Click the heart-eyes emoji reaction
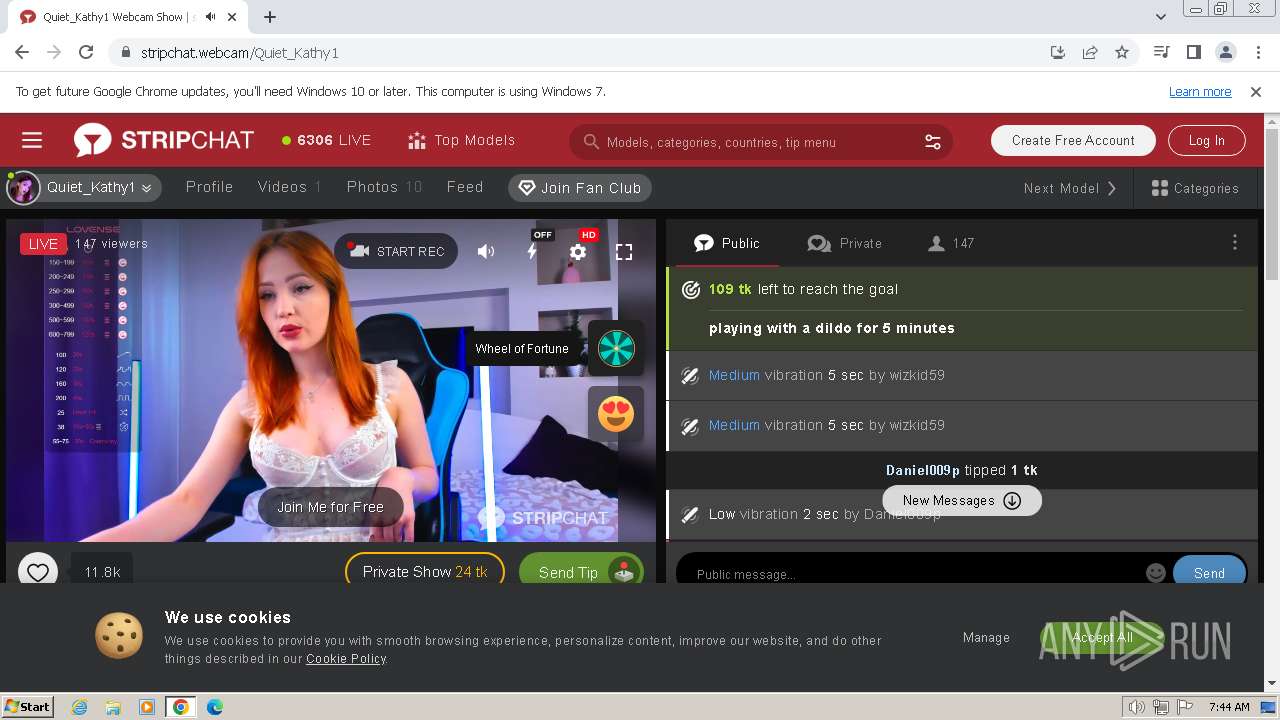Screen dimensions: 1280x720 pyautogui.click(x=616, y=413)
